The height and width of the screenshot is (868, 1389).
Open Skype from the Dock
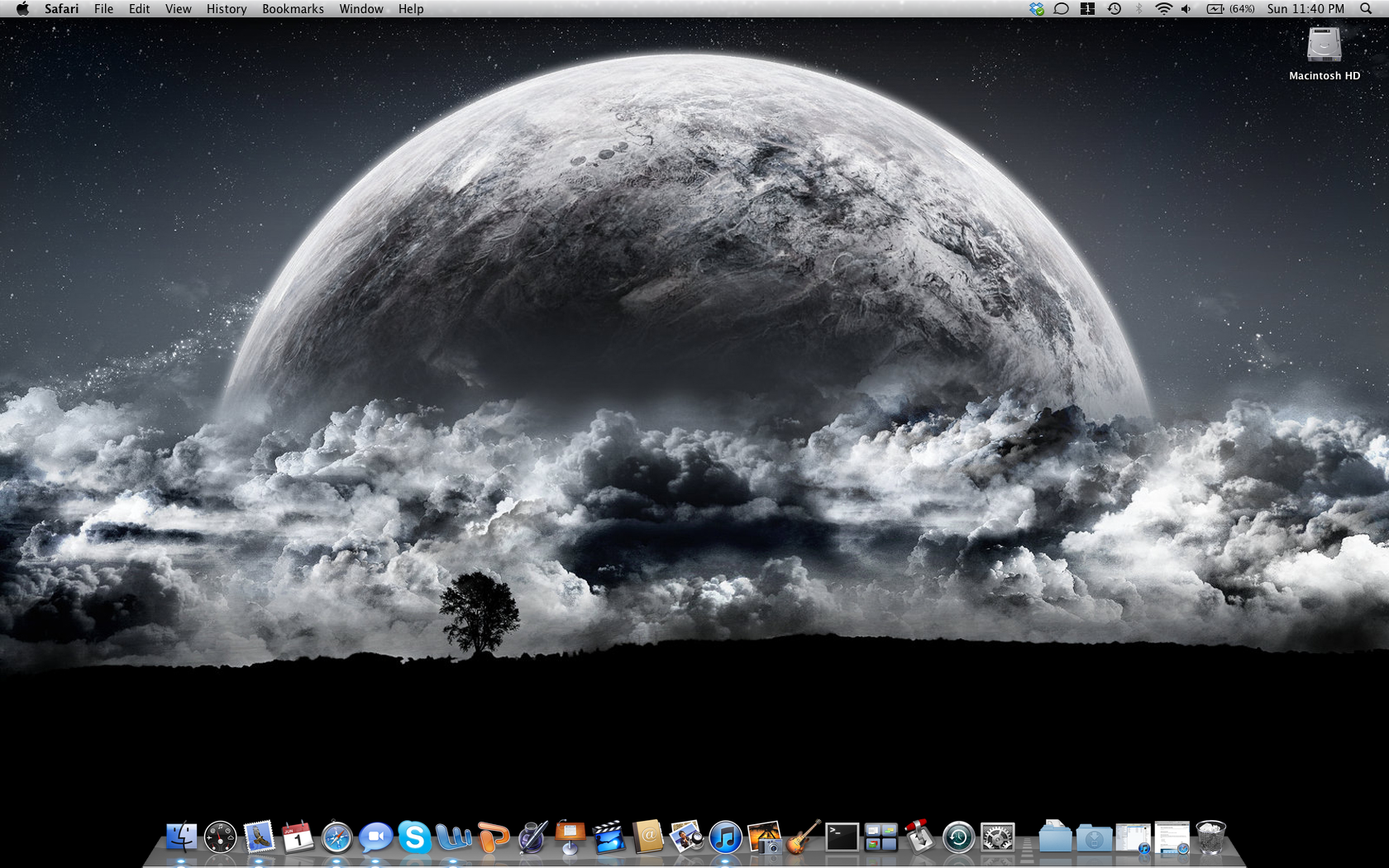(414, 837)
